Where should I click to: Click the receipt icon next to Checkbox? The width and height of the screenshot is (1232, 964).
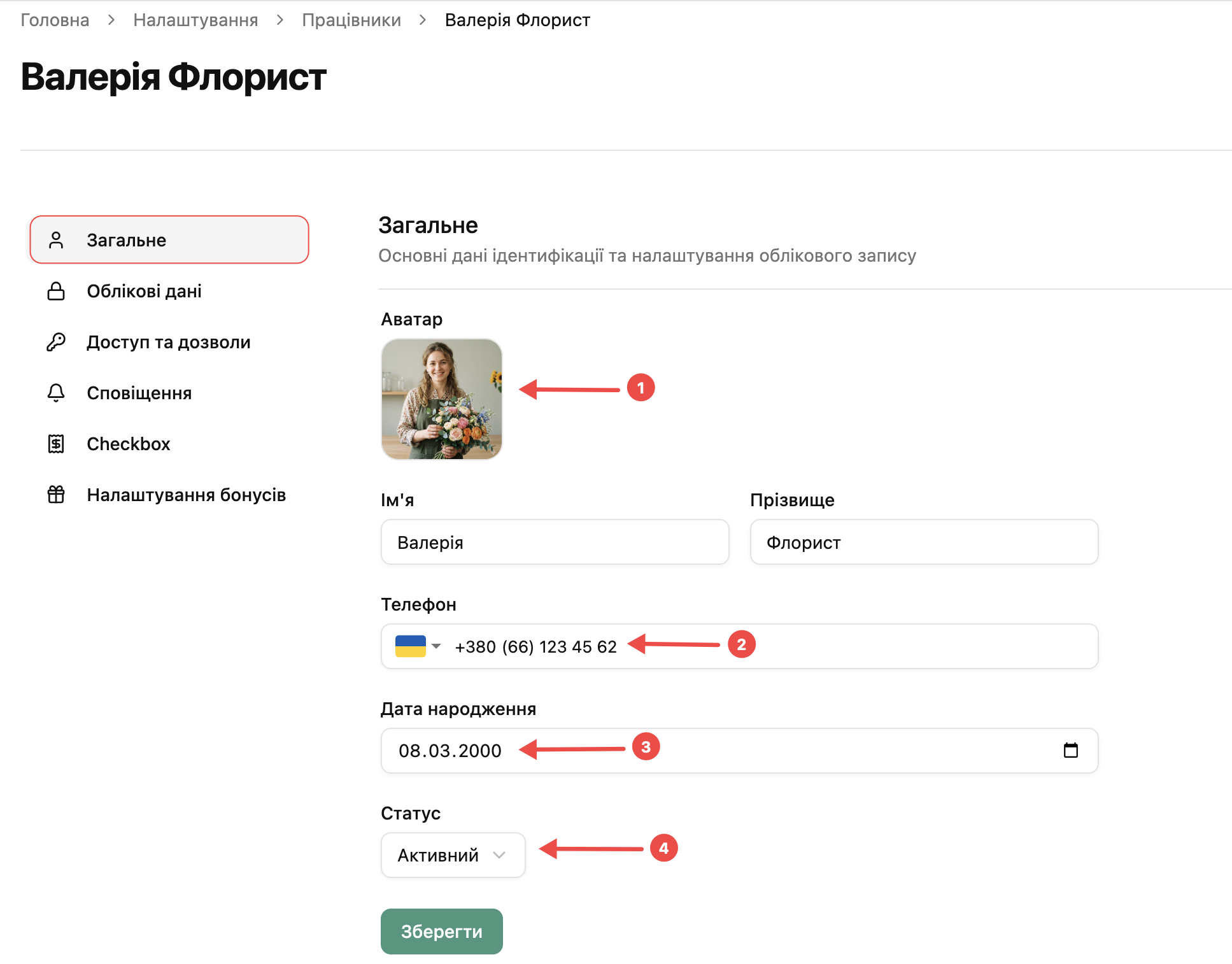(x=56, y=444)
